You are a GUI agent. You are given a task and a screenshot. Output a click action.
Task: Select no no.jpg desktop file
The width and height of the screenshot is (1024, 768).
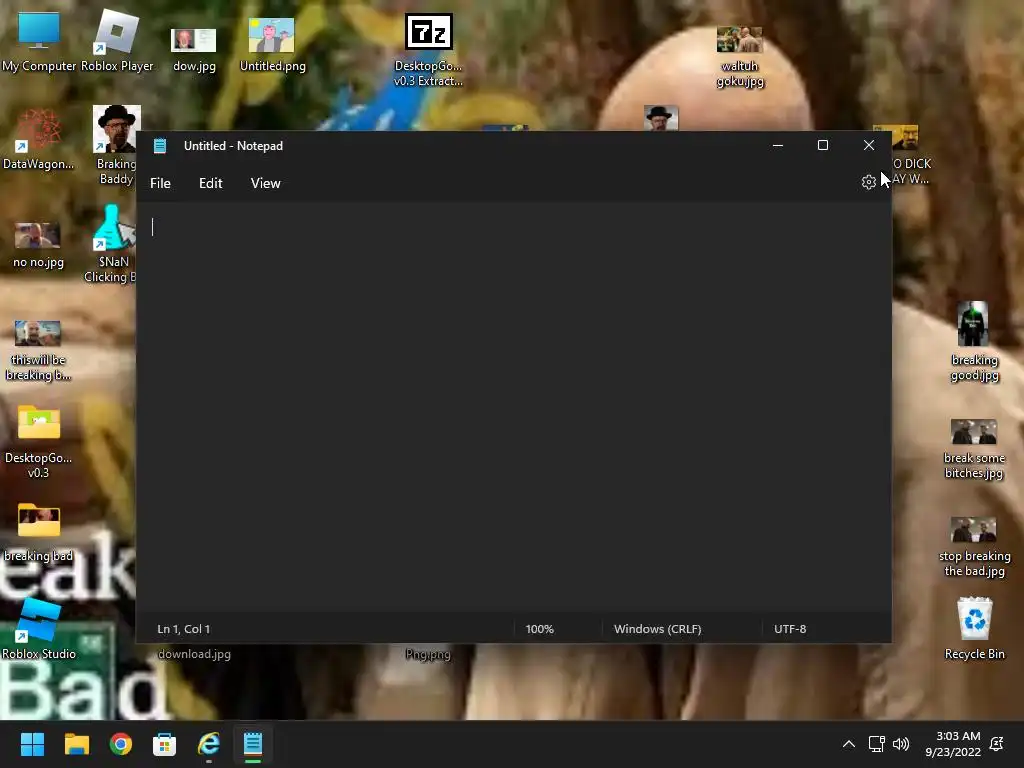[39, 245]
